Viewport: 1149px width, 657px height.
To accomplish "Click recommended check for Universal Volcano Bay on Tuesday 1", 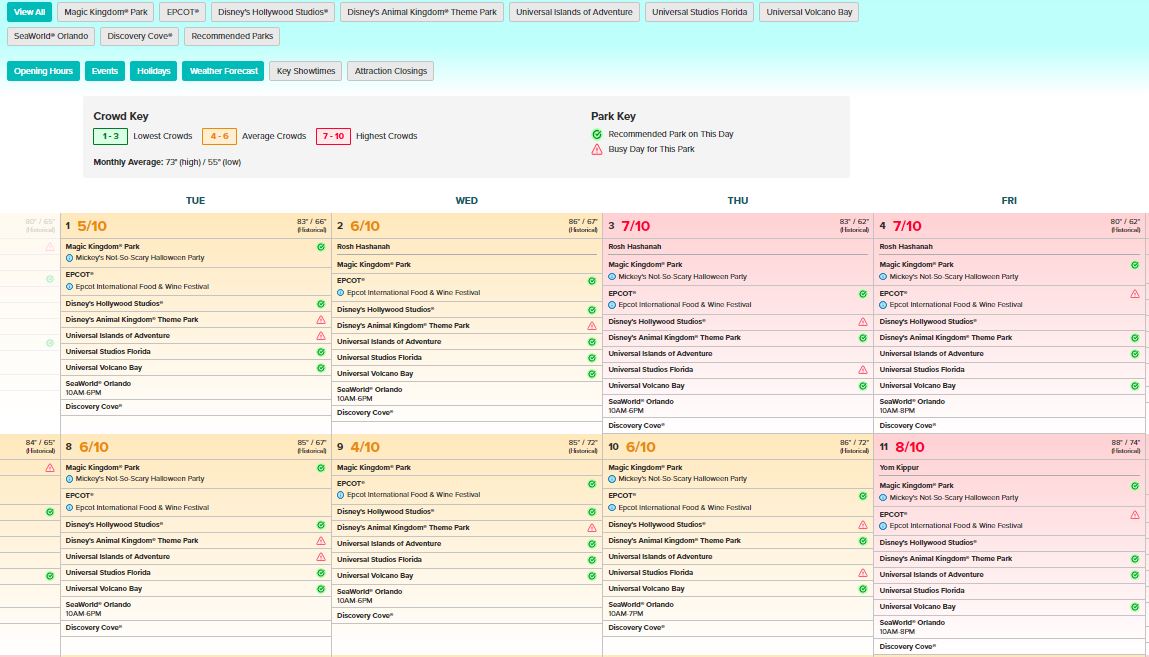I will pyautogui.click(x=321, y=368).
